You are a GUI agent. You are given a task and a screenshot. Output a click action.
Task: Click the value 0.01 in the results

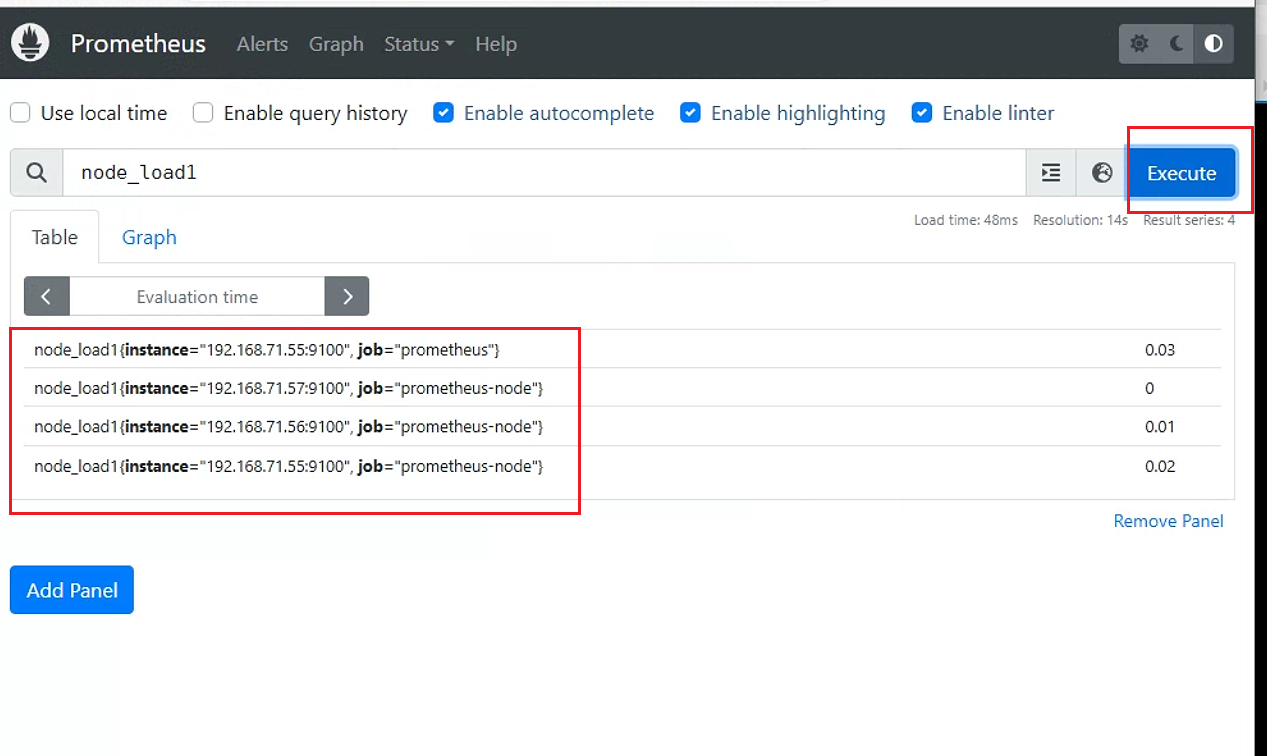1160,427
